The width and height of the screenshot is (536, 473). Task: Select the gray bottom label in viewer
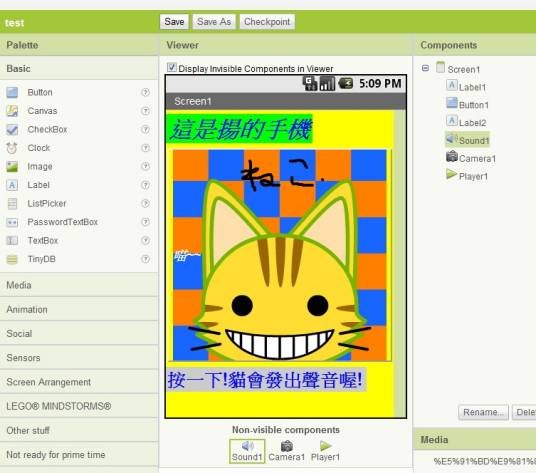266,380
